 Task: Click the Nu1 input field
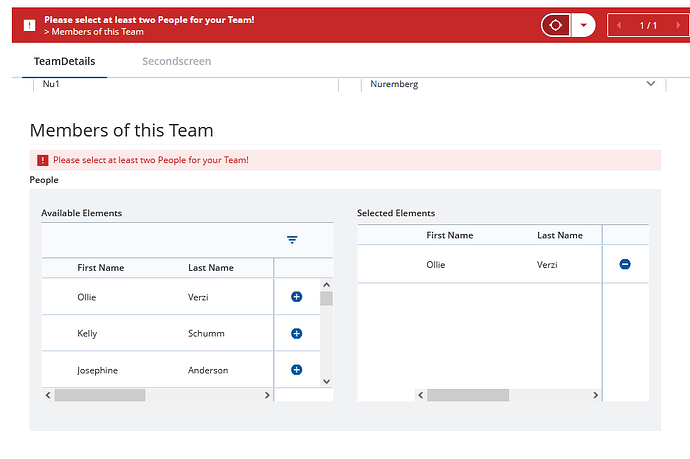tap(186, 84)
